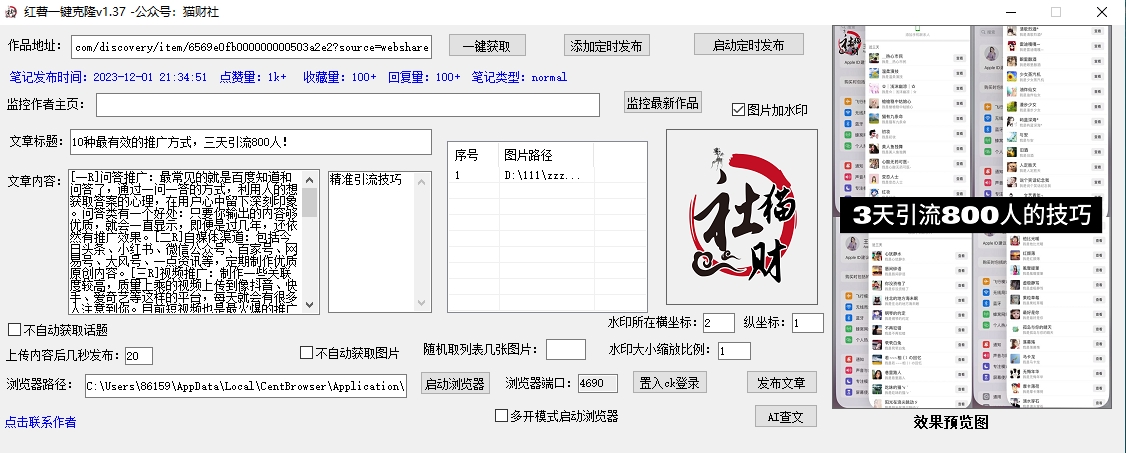
Task: Click the 置入ck登录 button
Action: click(x=670, y=383)
